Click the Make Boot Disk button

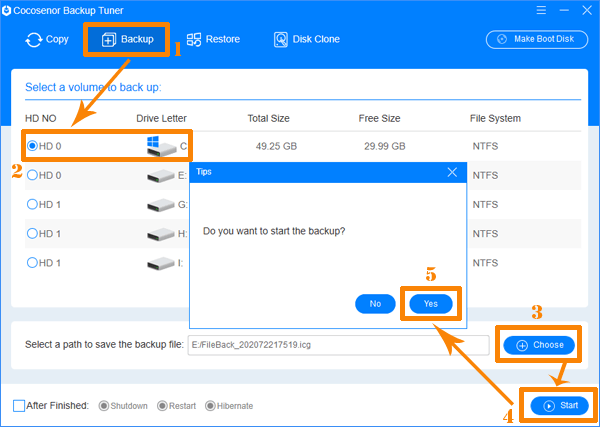click(537, 39)
